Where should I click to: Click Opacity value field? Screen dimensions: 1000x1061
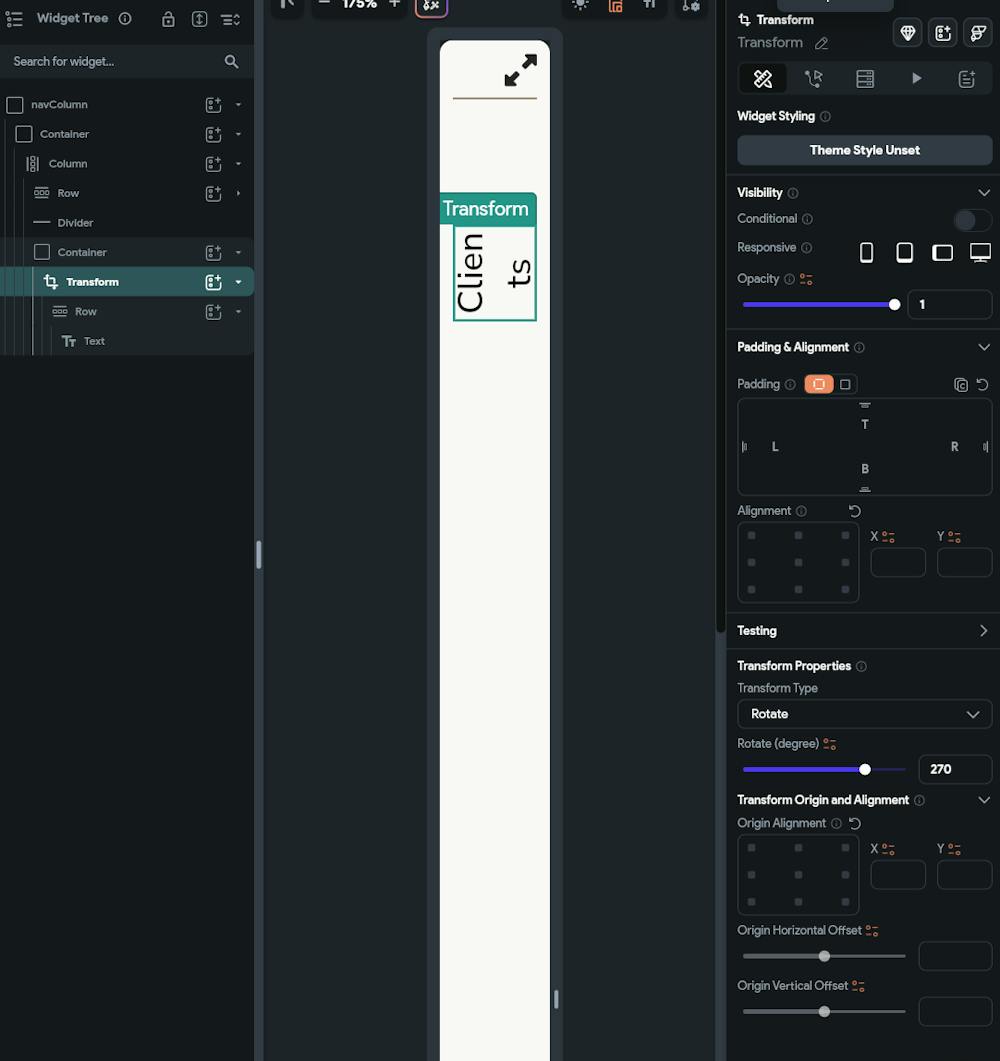(949, 305)
